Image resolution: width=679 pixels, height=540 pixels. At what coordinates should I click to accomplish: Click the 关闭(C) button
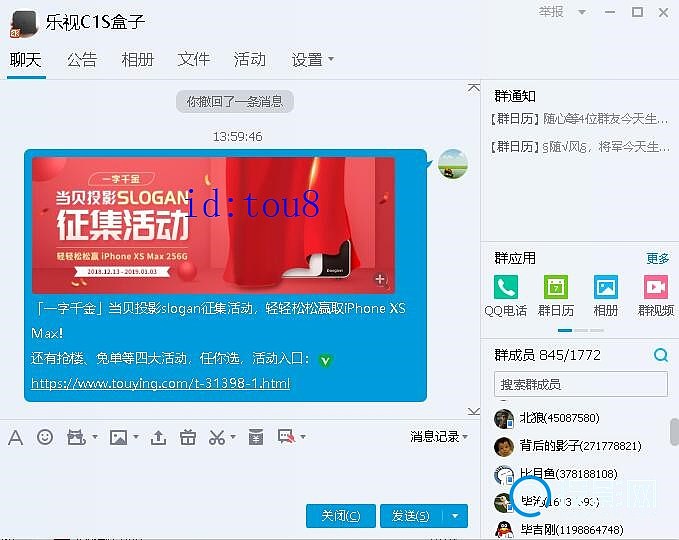click(x=341, y=516)
